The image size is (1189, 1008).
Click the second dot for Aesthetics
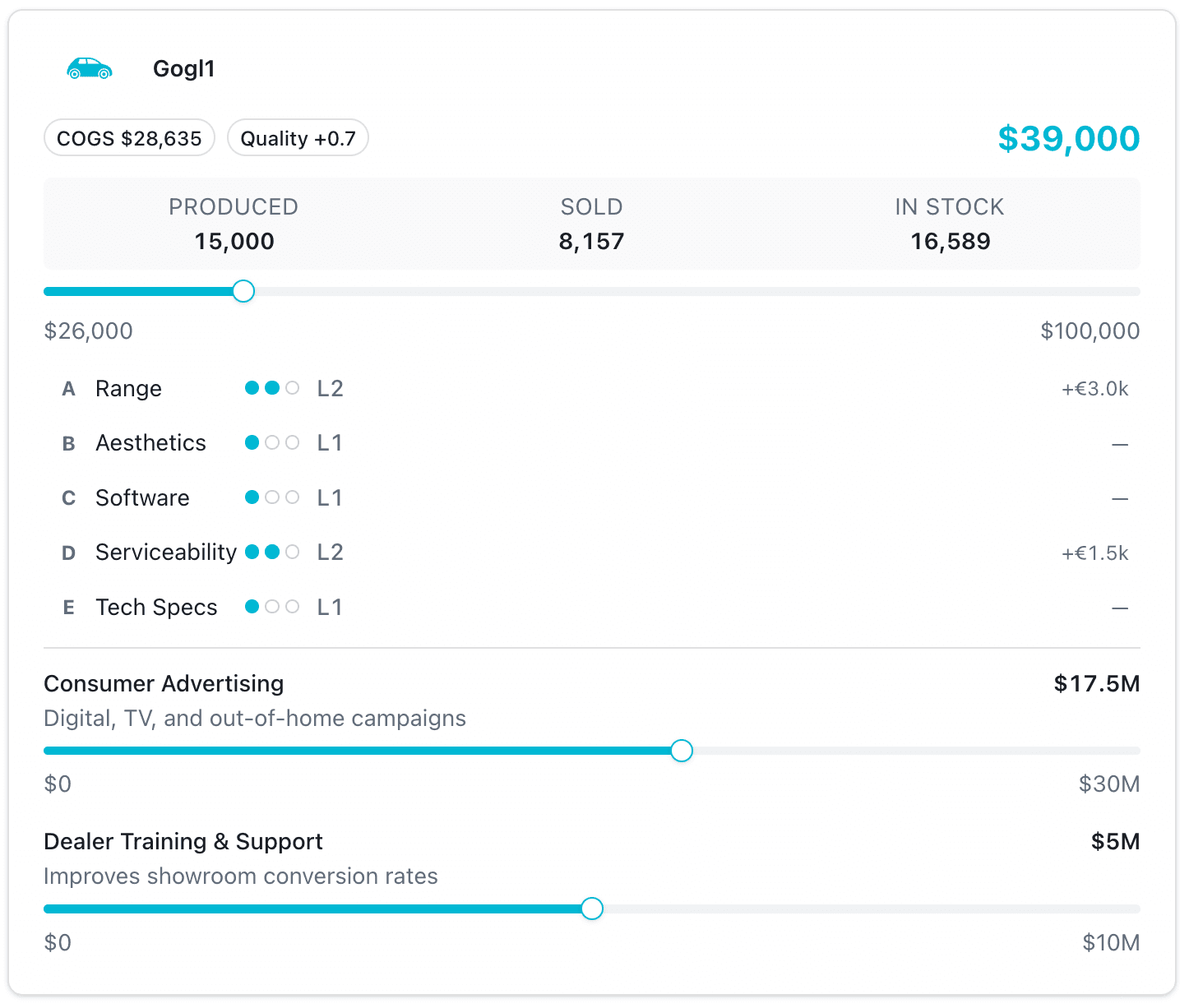pyautogui.click(x=271, y=442)
